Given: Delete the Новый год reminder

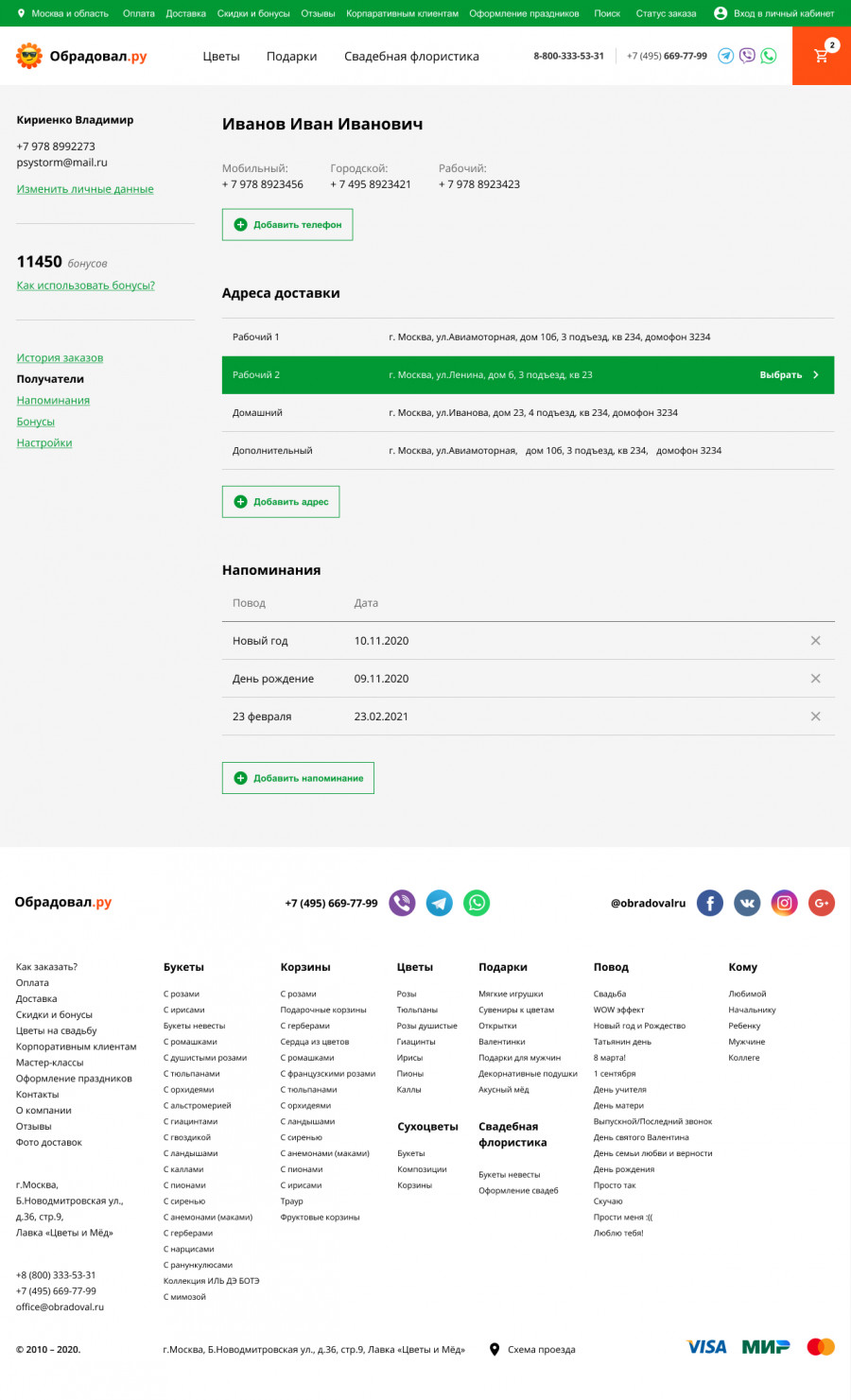Looking at the screenshot, I should (815, 641).
